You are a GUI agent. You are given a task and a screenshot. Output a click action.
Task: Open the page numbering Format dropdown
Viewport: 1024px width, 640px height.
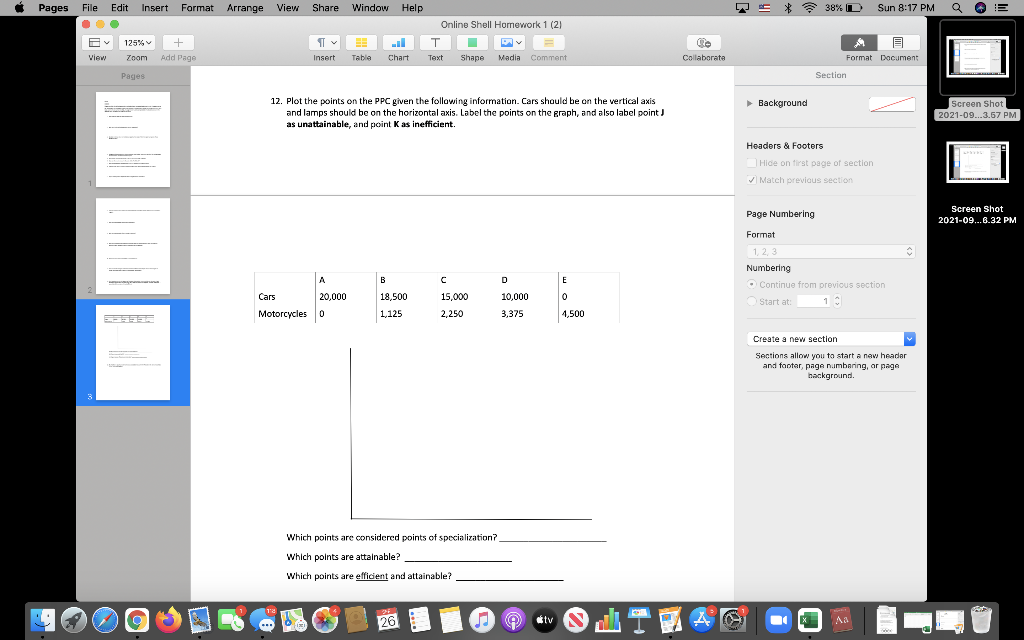(x=831, y=251)
